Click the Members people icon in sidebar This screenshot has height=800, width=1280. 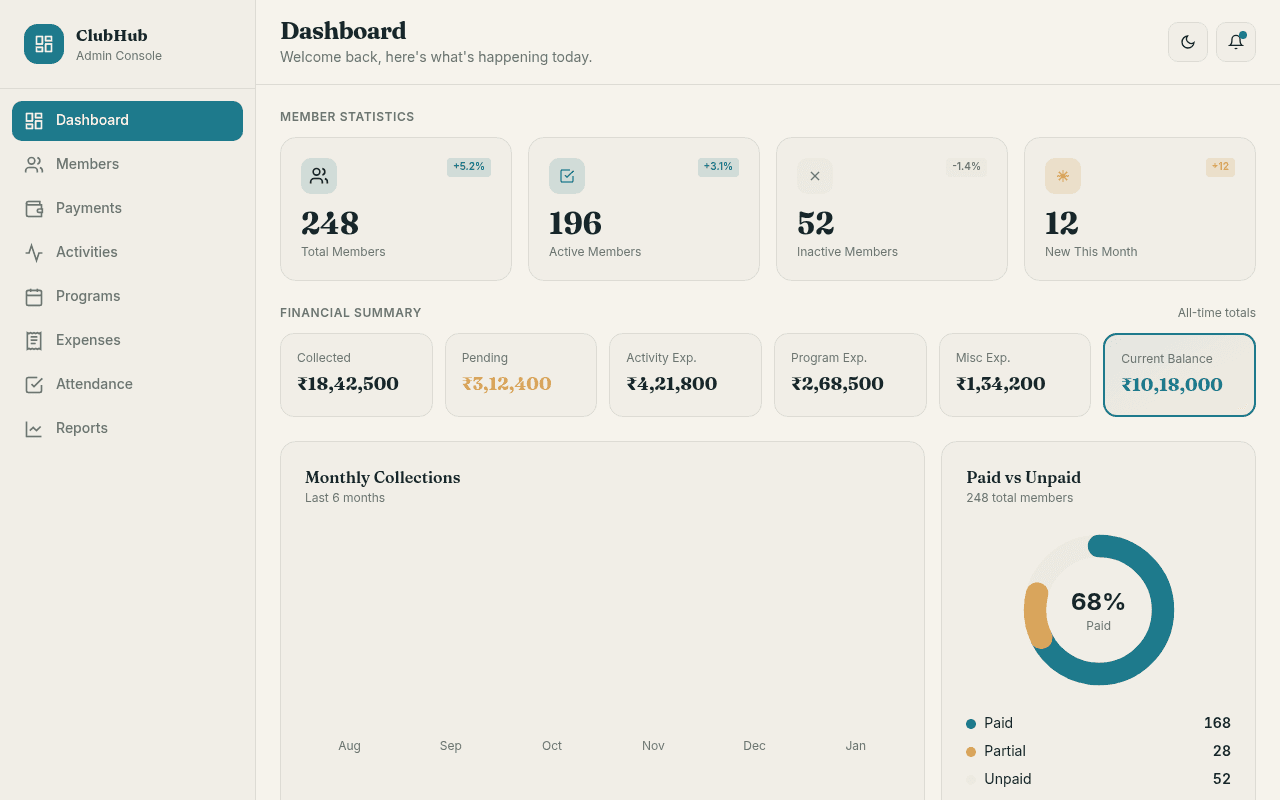34,164
